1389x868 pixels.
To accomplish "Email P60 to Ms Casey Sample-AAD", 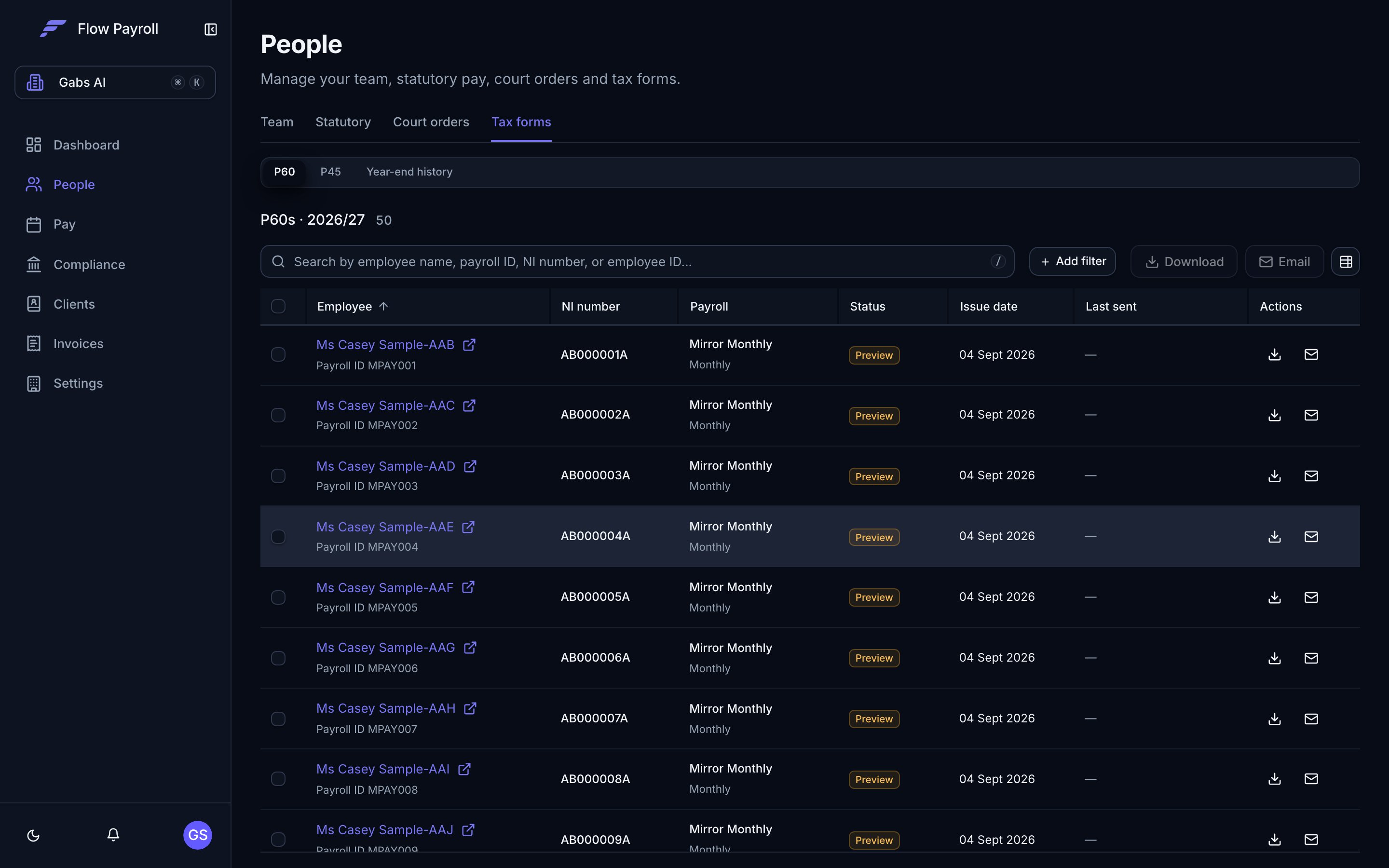I will coord(1311,476).
